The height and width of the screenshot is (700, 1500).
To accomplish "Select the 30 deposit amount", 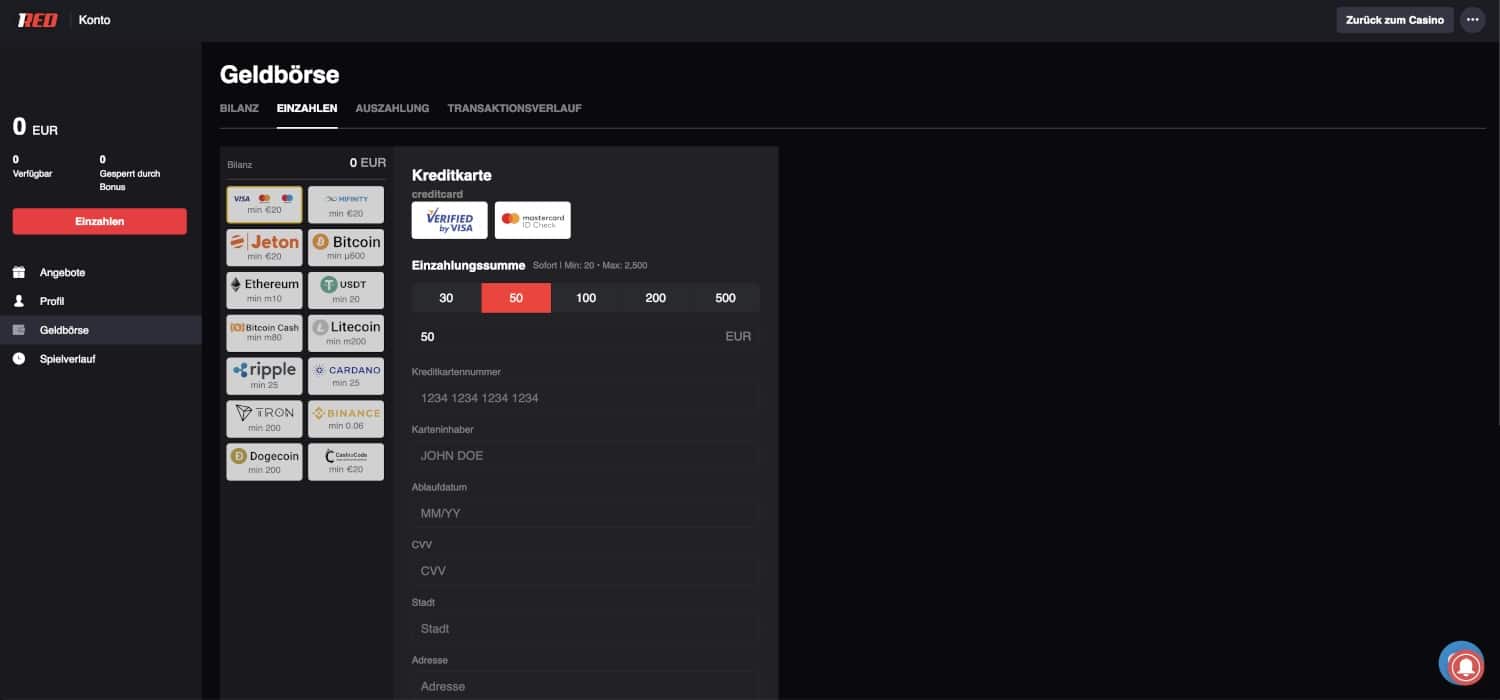I will coord(446,298).
